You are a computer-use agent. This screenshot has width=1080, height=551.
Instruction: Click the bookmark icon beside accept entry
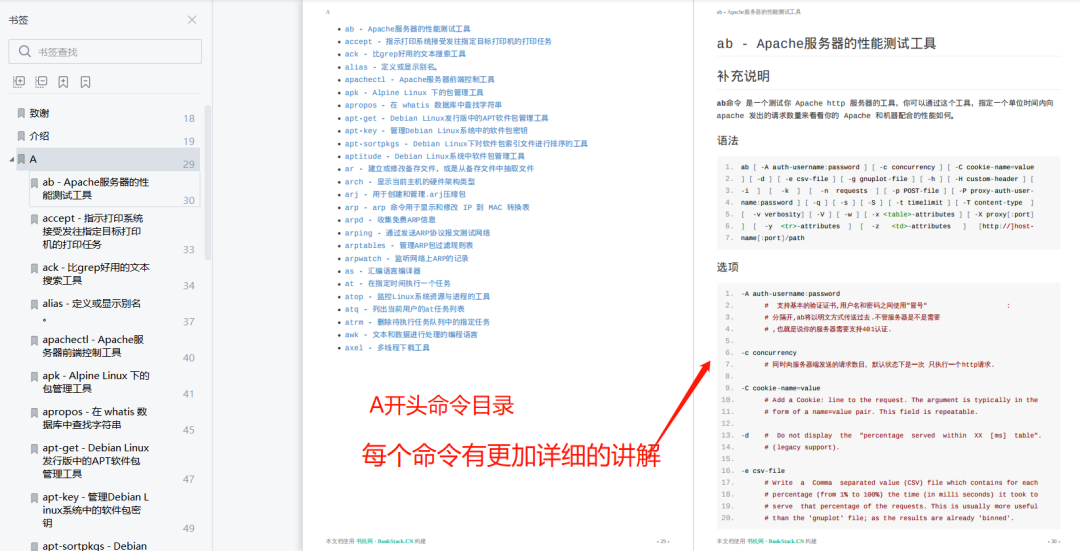pos(34,218)
